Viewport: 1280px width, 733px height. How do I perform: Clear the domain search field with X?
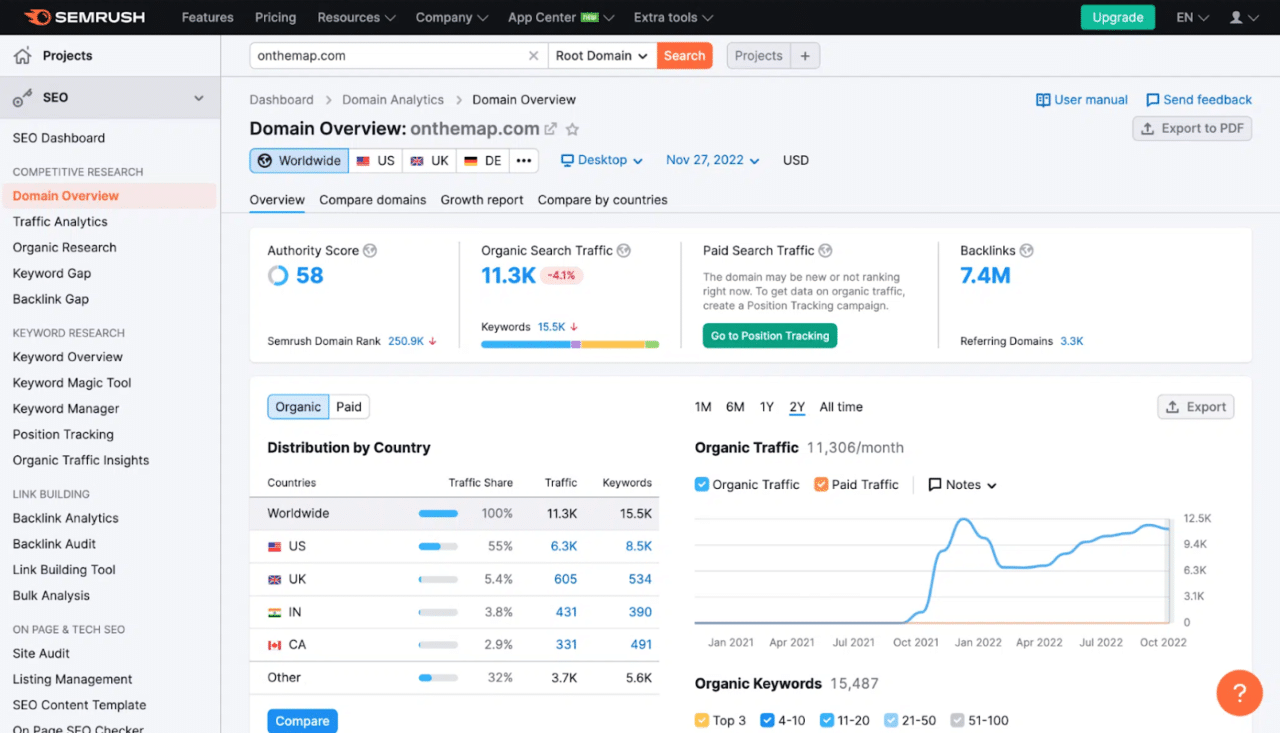tap(533, 56)
